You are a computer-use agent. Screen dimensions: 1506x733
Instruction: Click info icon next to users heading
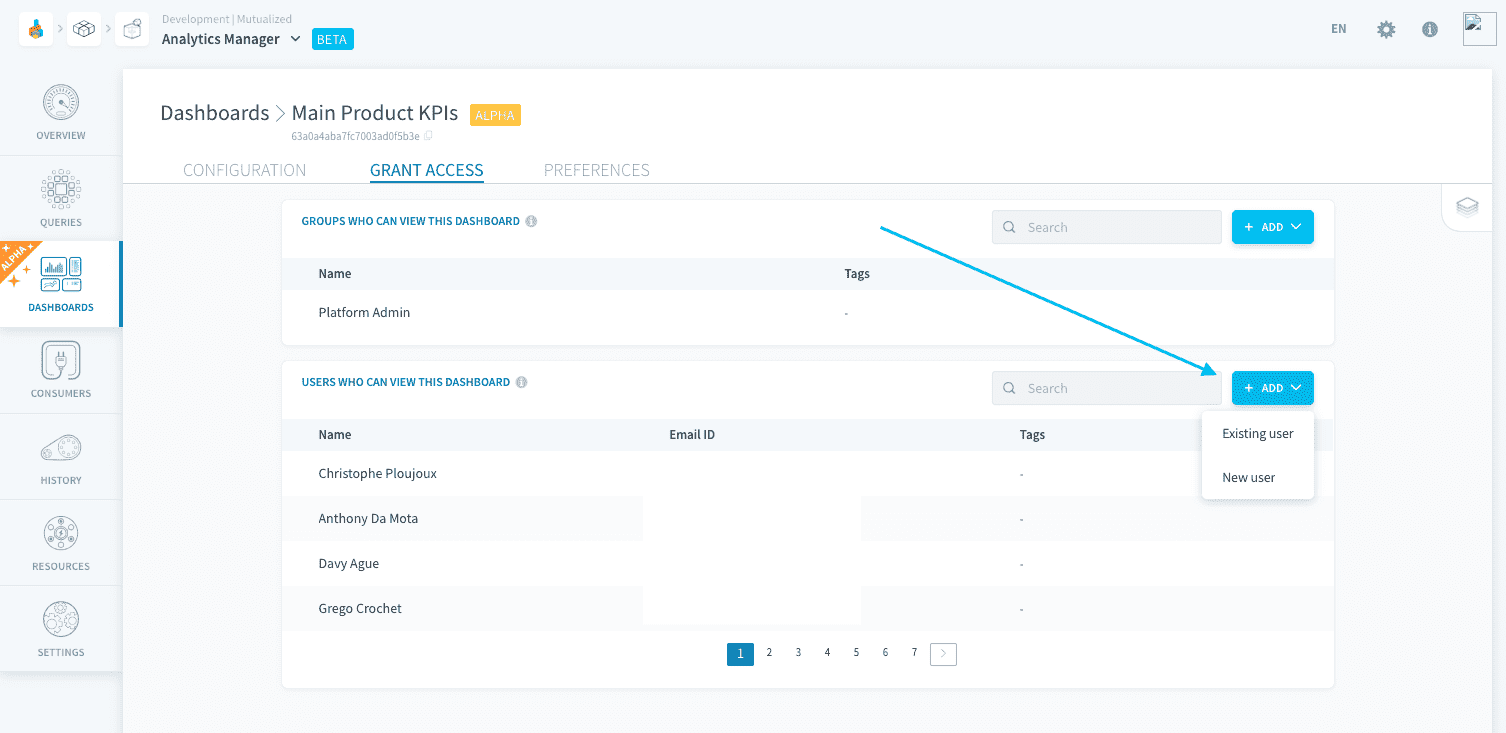pos(522,382)
